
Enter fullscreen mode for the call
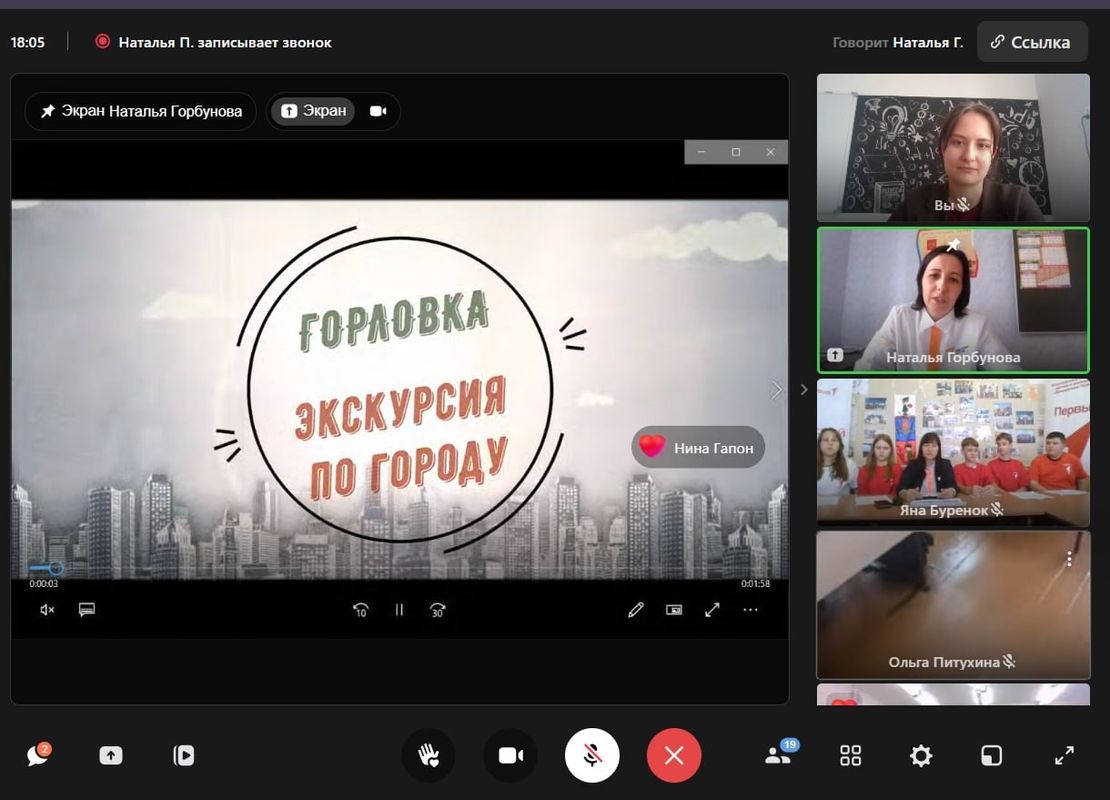pyautogui.click(x=1065, y=755)
